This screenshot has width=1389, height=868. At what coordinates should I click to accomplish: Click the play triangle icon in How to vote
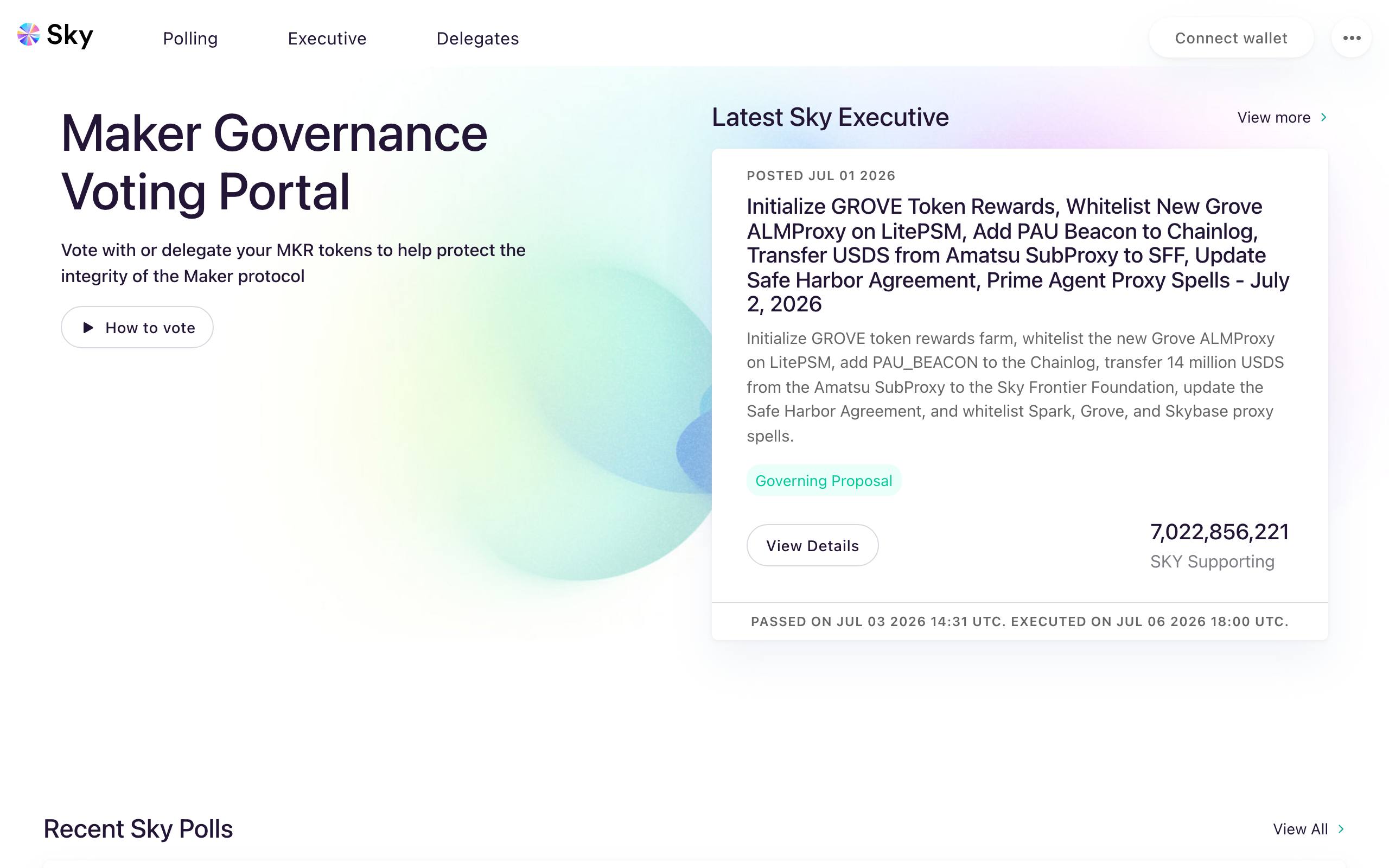tap(88, 327)
